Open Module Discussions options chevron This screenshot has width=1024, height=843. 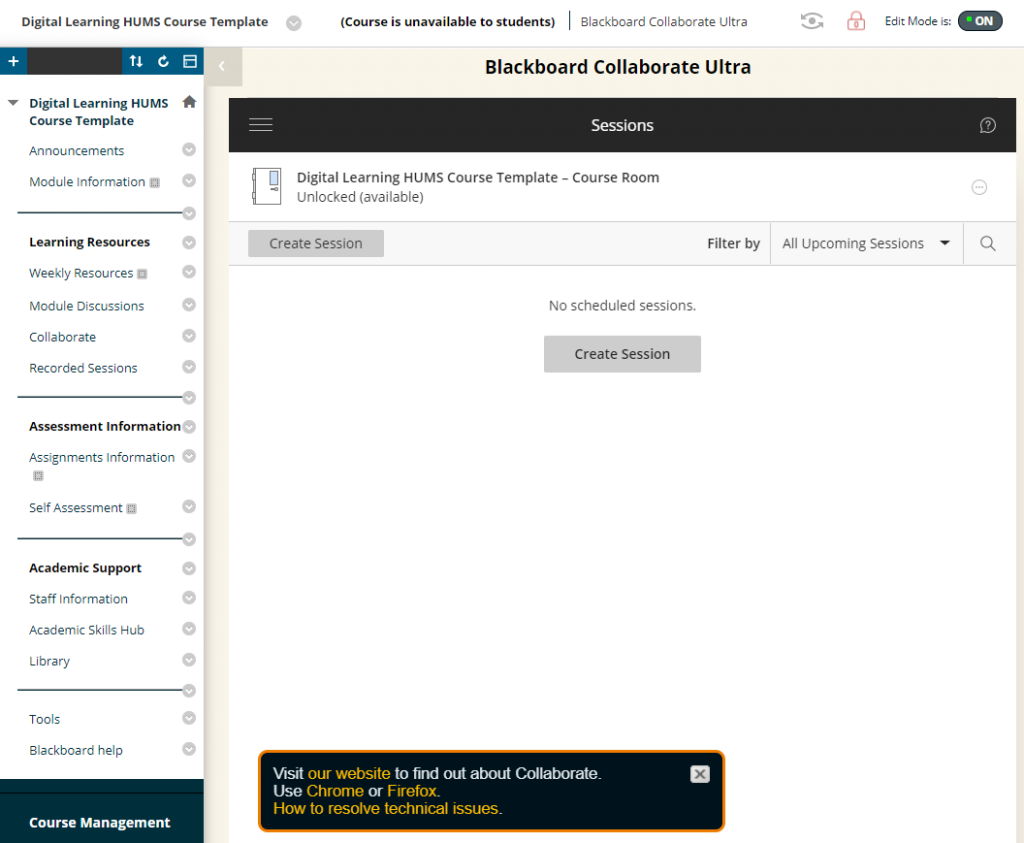point(189,304)
